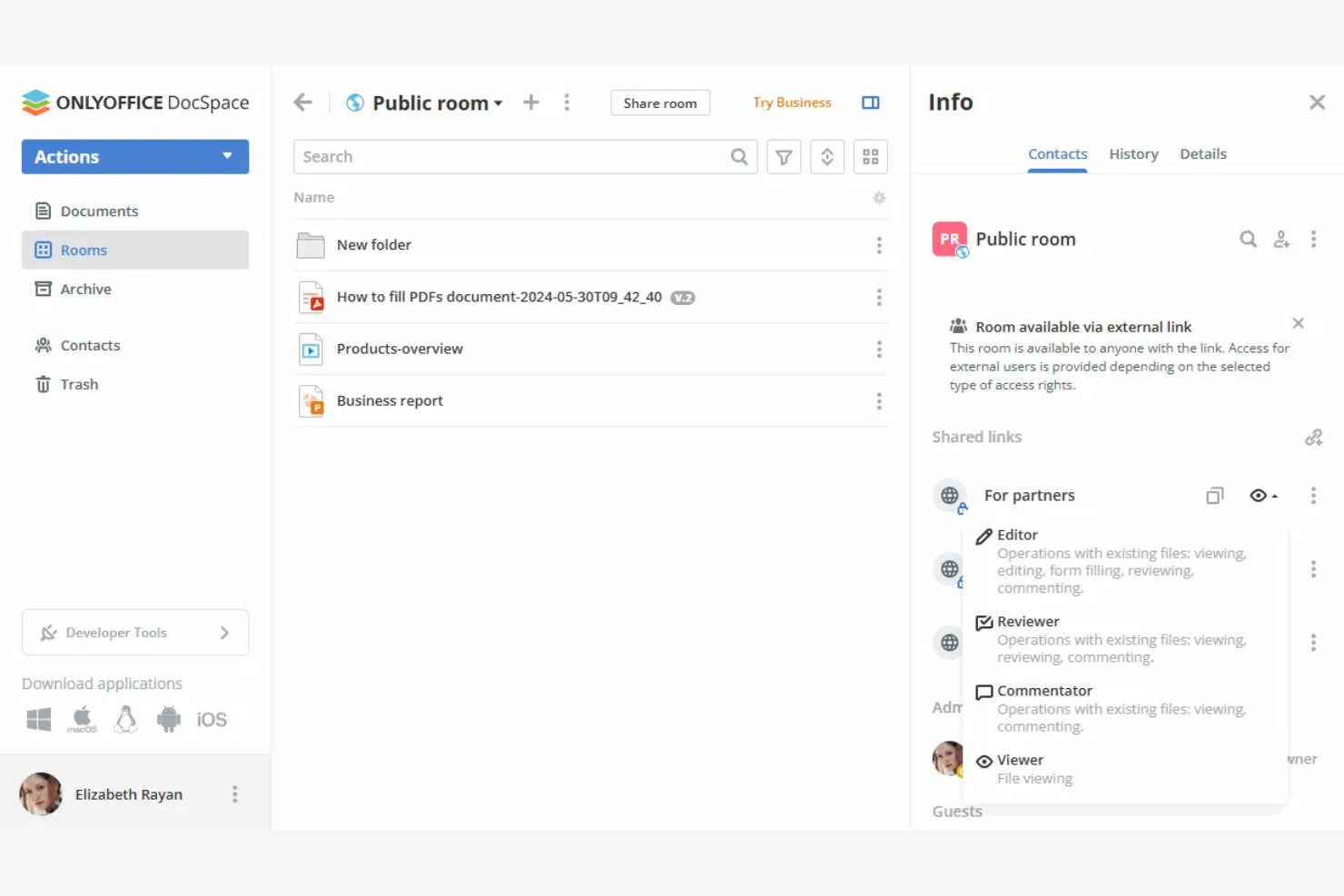Open options menu for Business report
The image size is (1344, 896).
(879, 400)
